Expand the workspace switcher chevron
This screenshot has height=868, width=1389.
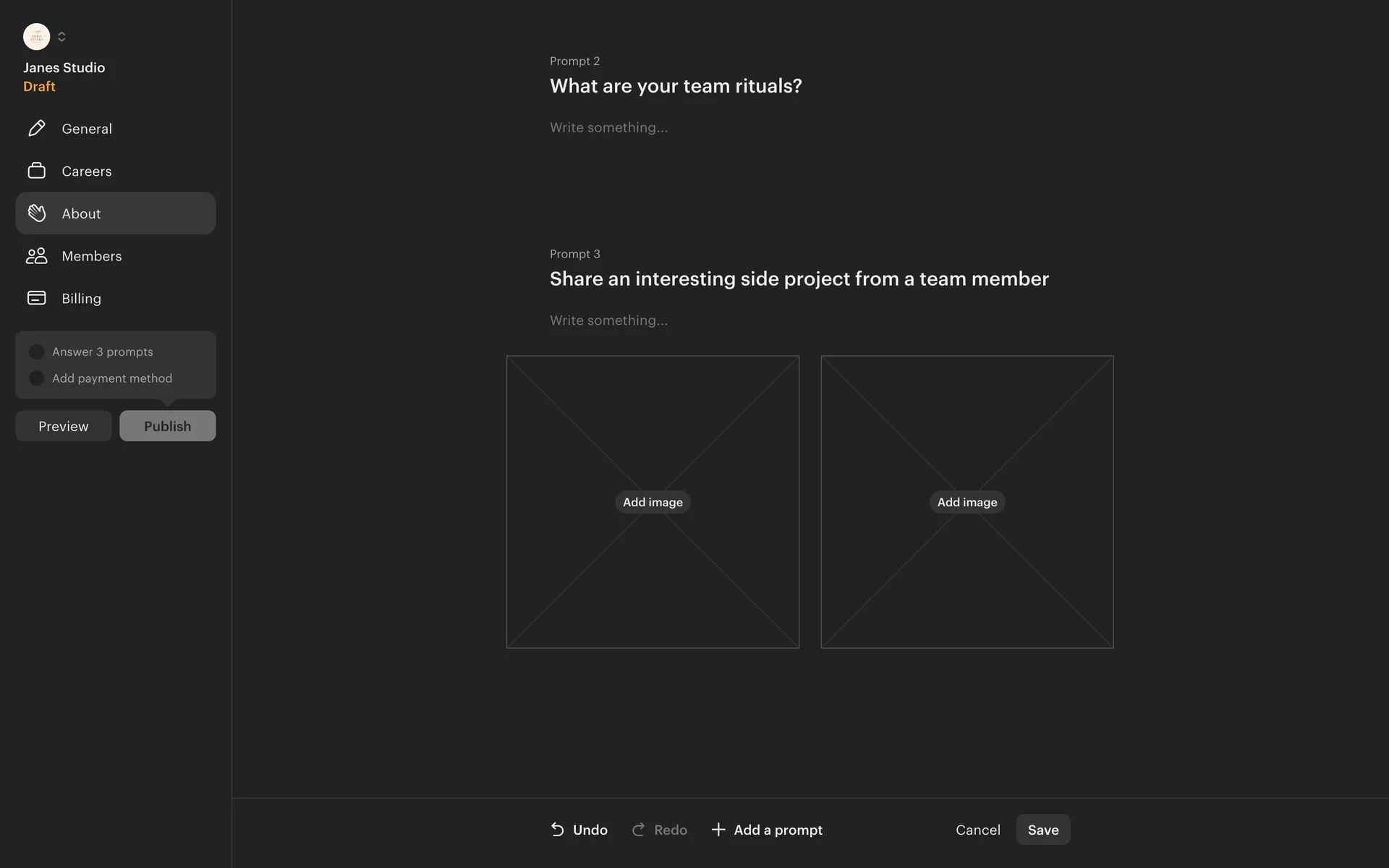(61, 36)
